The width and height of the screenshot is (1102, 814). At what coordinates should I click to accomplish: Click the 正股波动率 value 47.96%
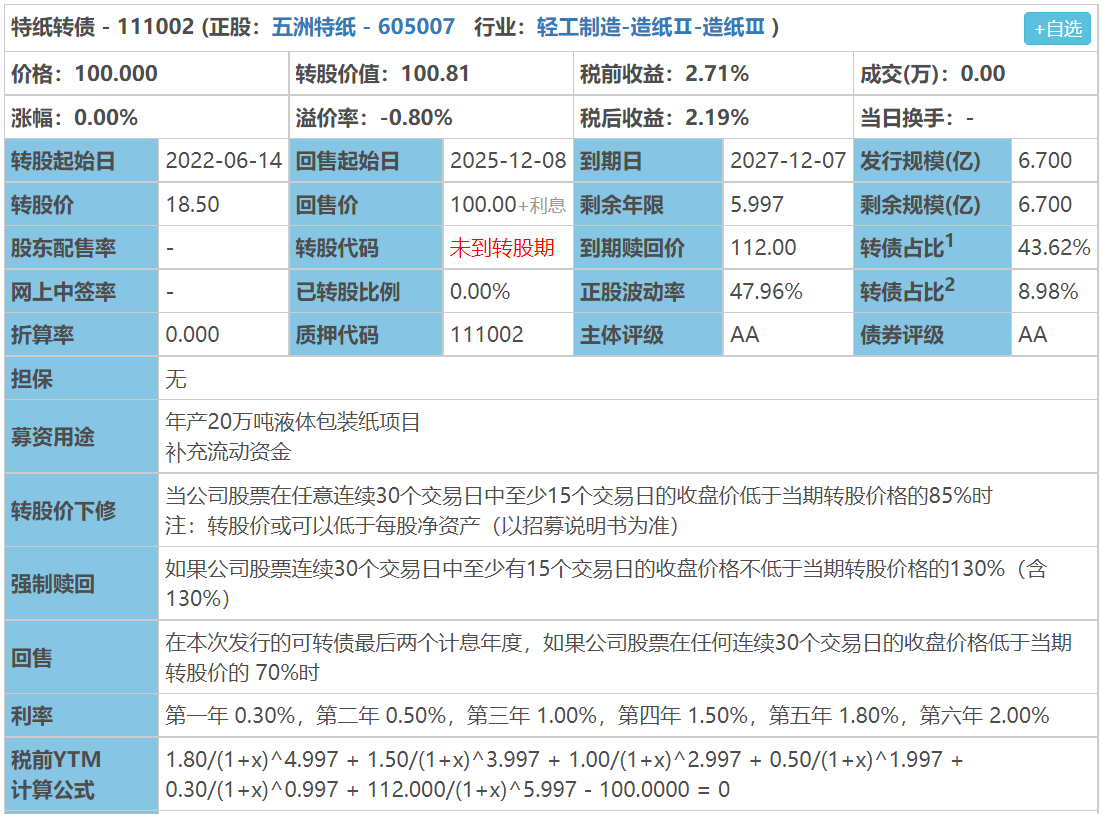coord(766,292)
